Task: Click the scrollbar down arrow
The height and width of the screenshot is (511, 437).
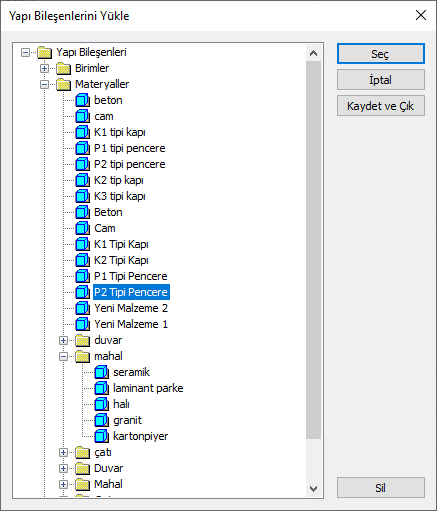Action: click(x=313, y=489)
